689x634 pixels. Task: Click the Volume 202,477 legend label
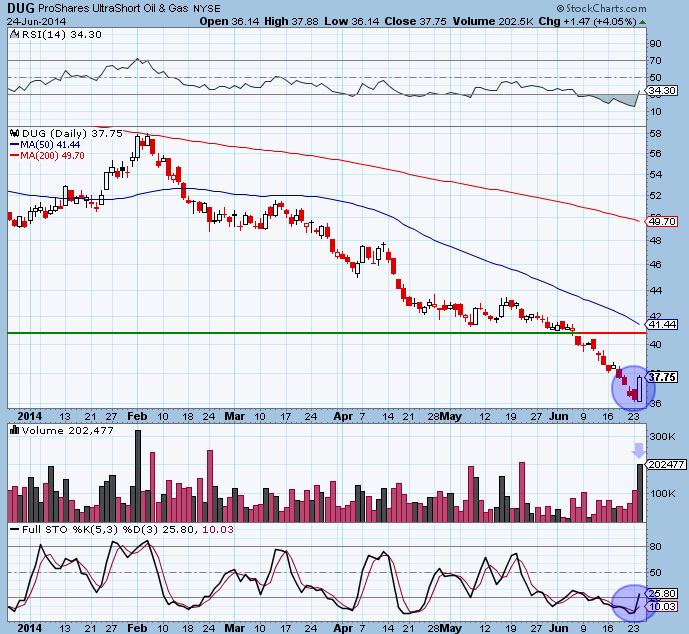pos(67,431)
